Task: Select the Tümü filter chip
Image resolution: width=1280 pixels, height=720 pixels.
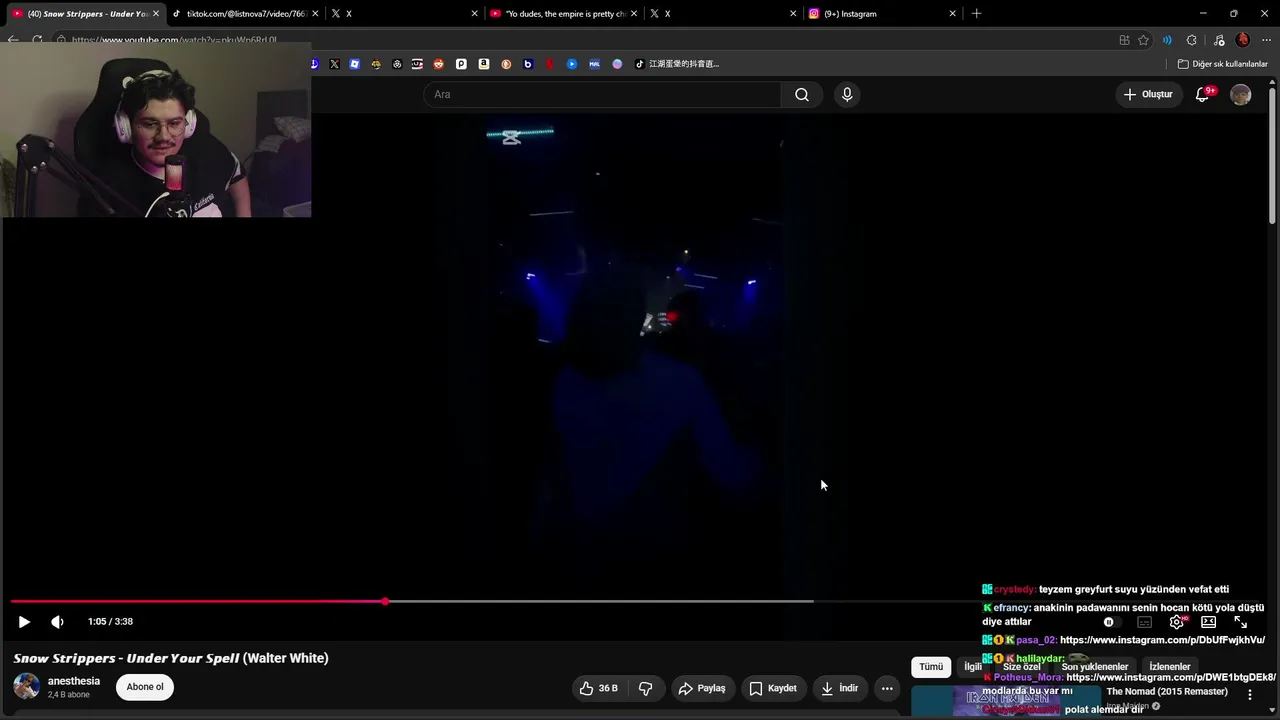Action: [x=931, y=667]
